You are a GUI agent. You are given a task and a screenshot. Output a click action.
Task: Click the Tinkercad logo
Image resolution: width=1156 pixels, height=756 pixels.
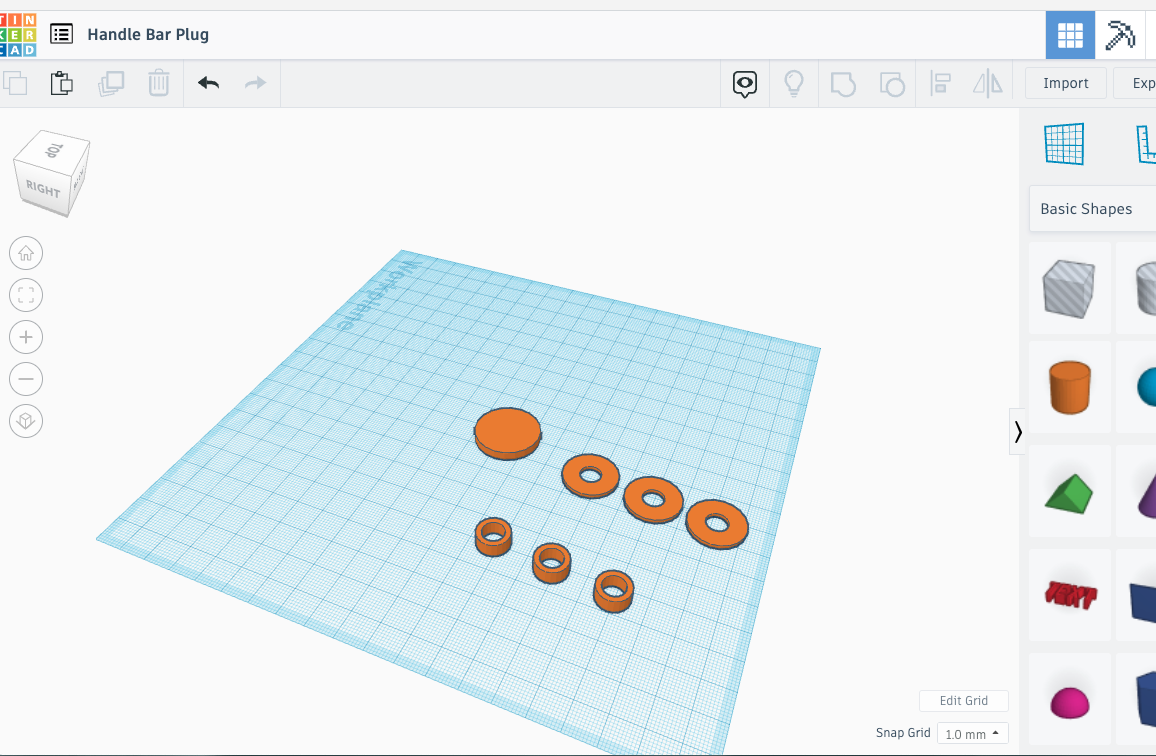18,35
